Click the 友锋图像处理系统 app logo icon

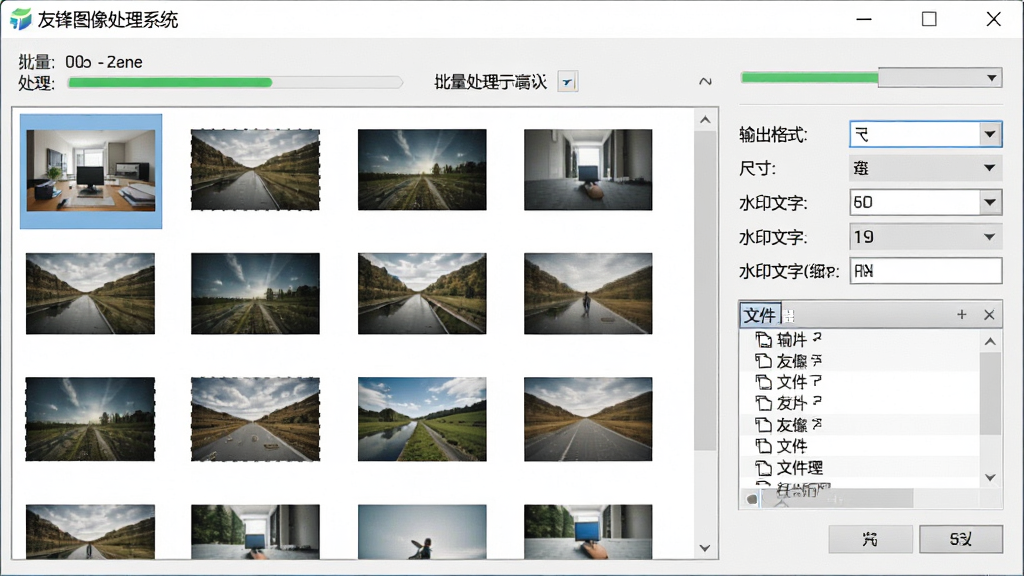[20, 19]
